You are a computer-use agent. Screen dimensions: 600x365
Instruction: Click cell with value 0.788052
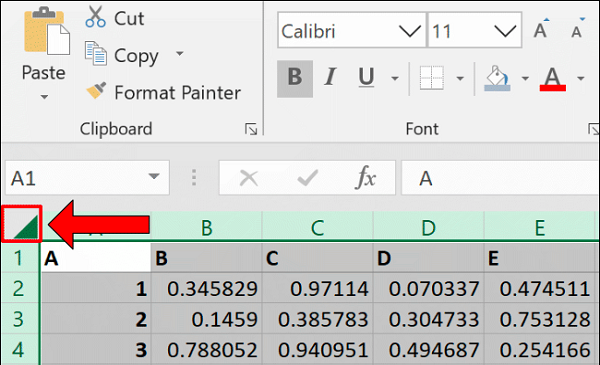207,349
